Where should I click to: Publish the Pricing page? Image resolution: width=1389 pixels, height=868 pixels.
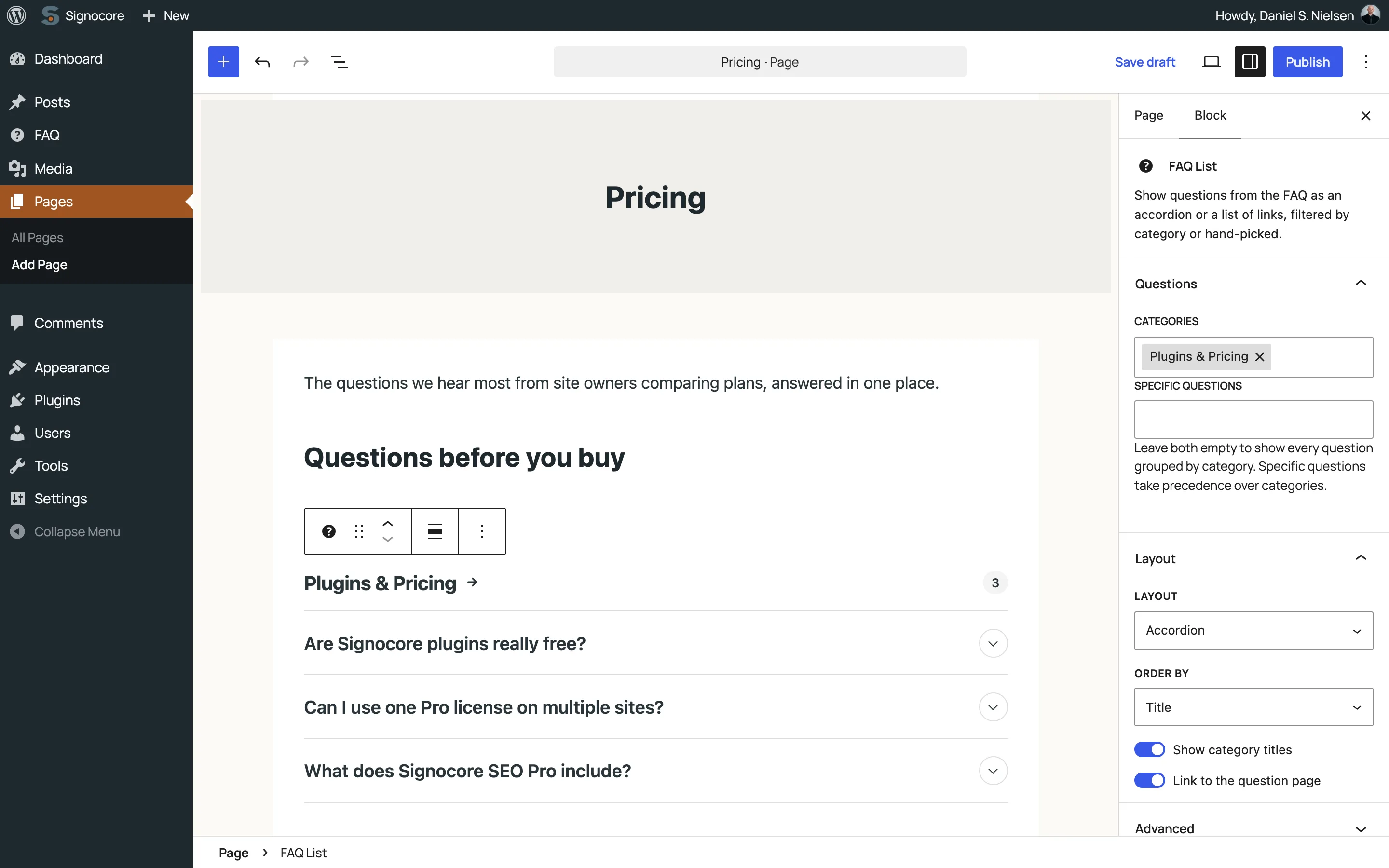[1307, 62]
